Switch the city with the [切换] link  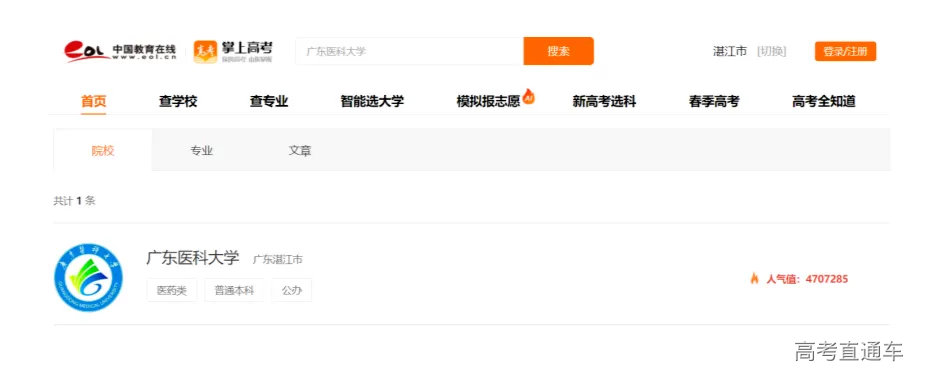[772, 52]
